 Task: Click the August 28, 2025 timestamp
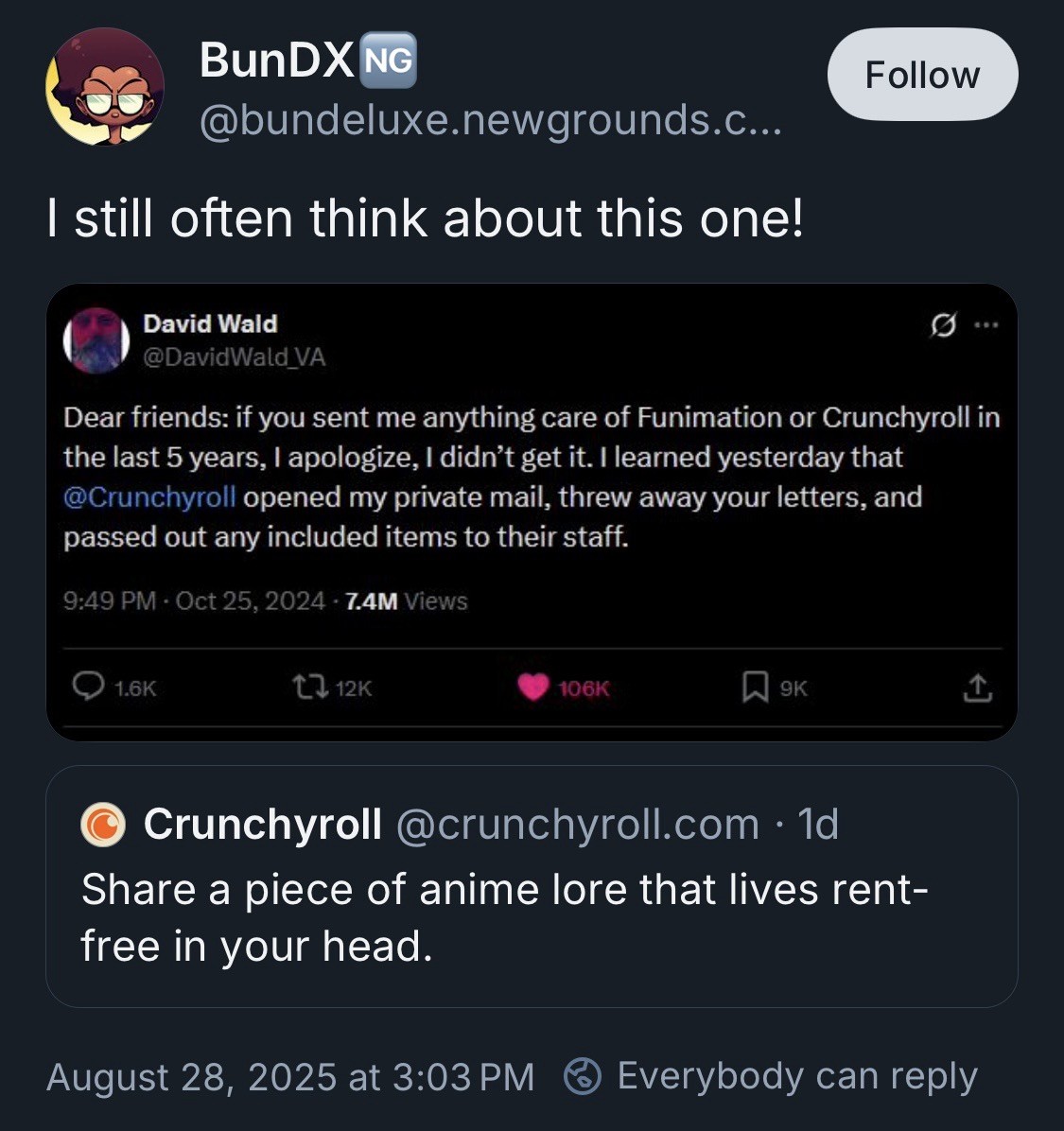pyautogui.click(x=290, y=1077)
